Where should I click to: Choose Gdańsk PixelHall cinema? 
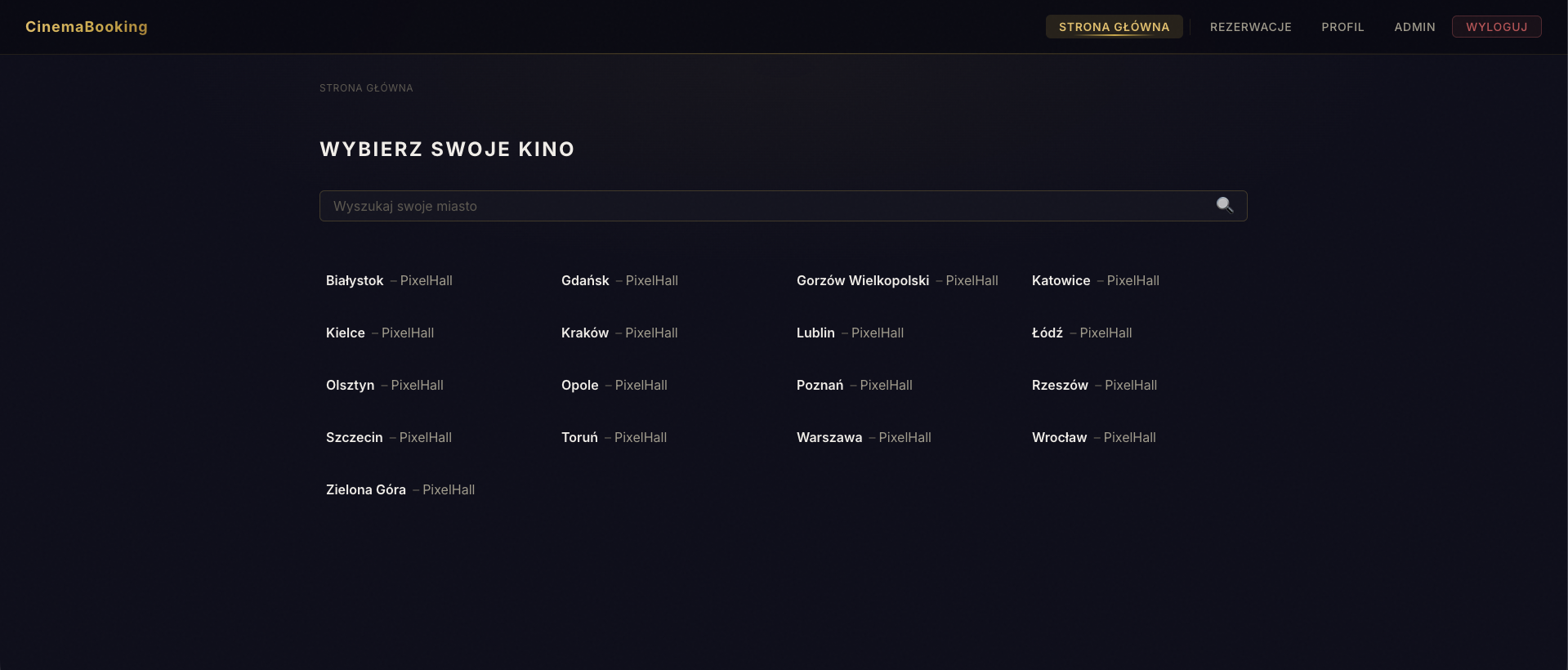tap(619, 280)
